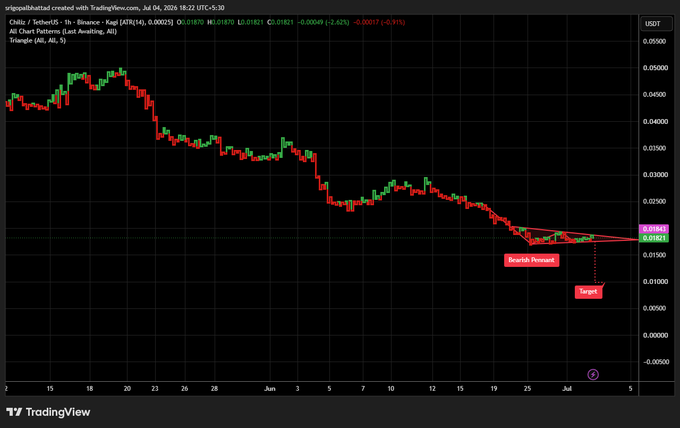680x428 pixels.
Task: Open the Chiliz / TetherUS symbol legend
Action: point(91,22)
